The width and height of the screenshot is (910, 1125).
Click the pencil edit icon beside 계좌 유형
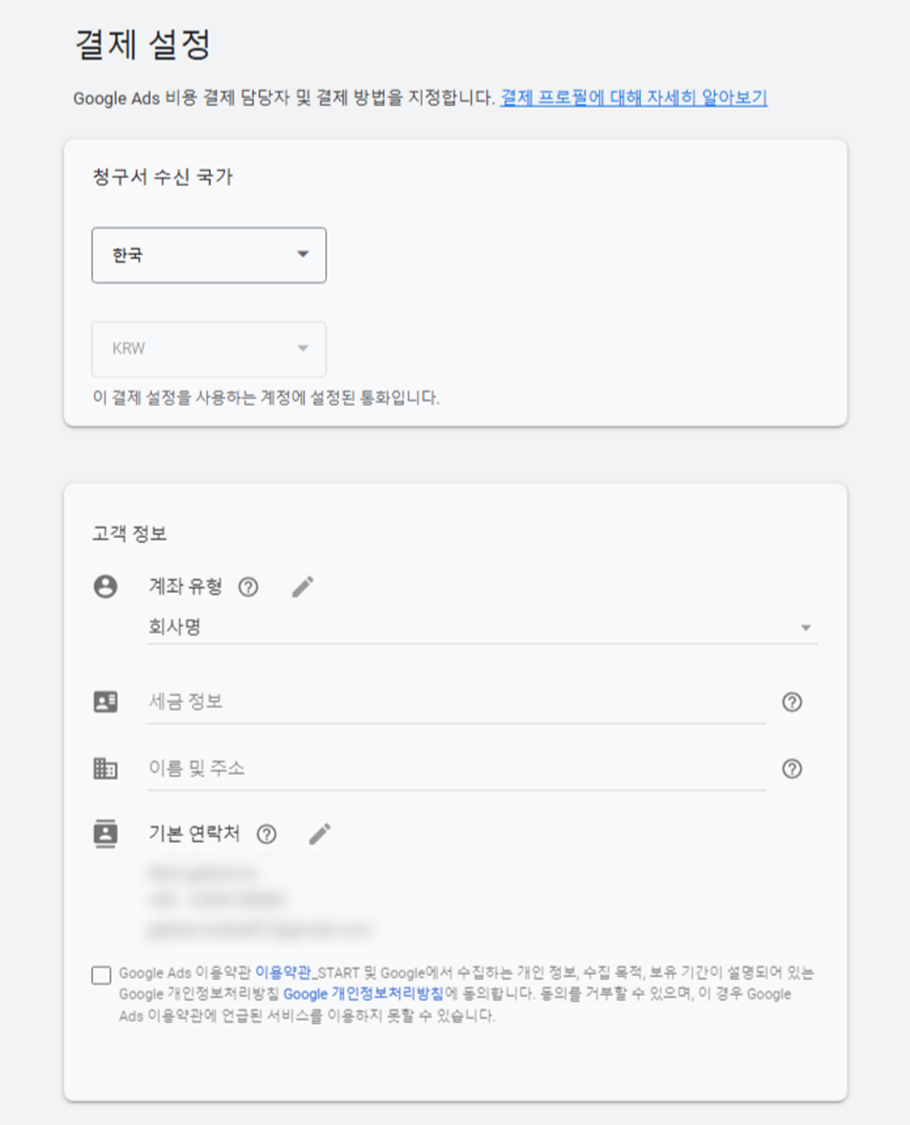(303, 587)
